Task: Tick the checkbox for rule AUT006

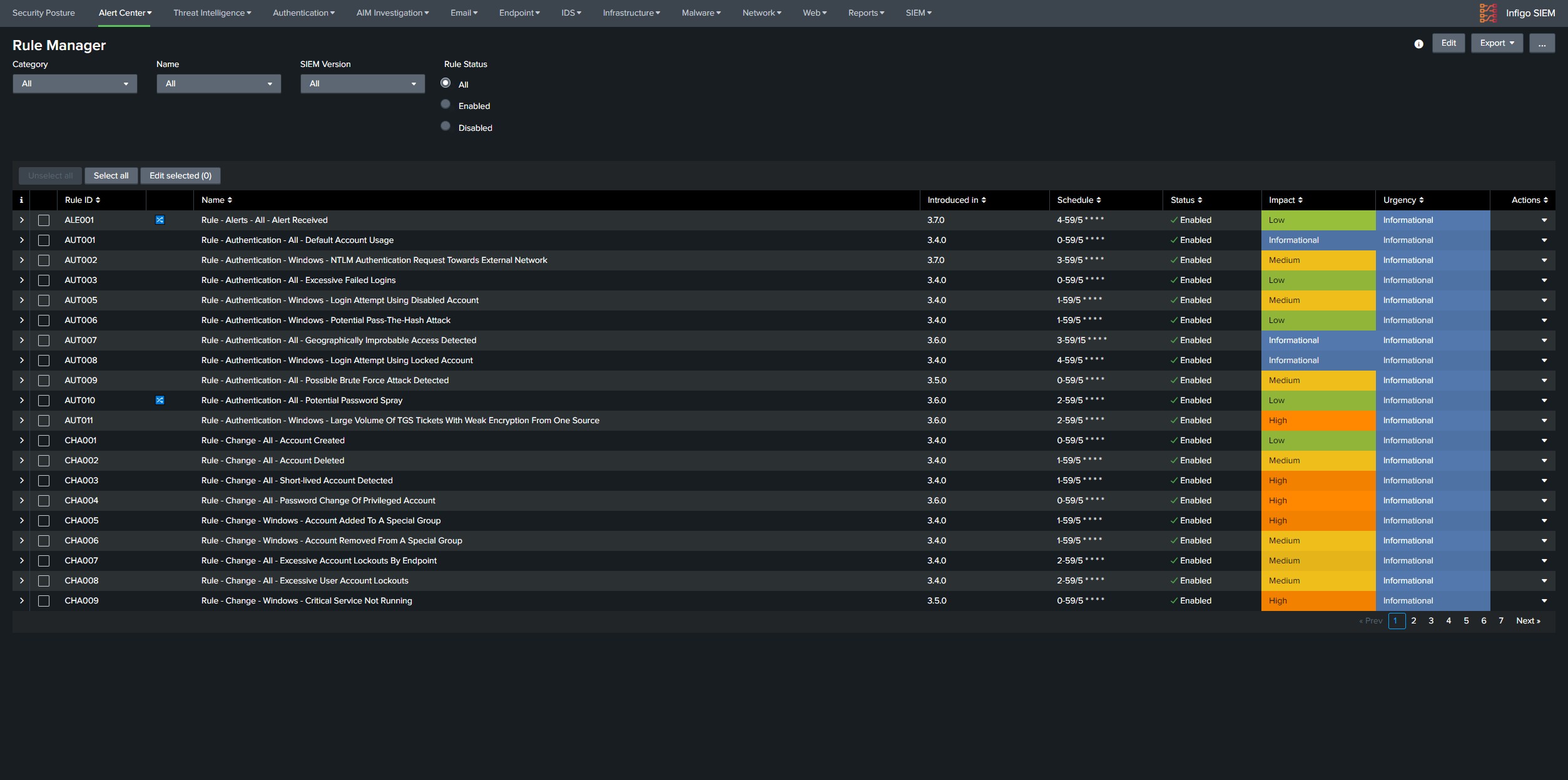Action: pos(44,321)
